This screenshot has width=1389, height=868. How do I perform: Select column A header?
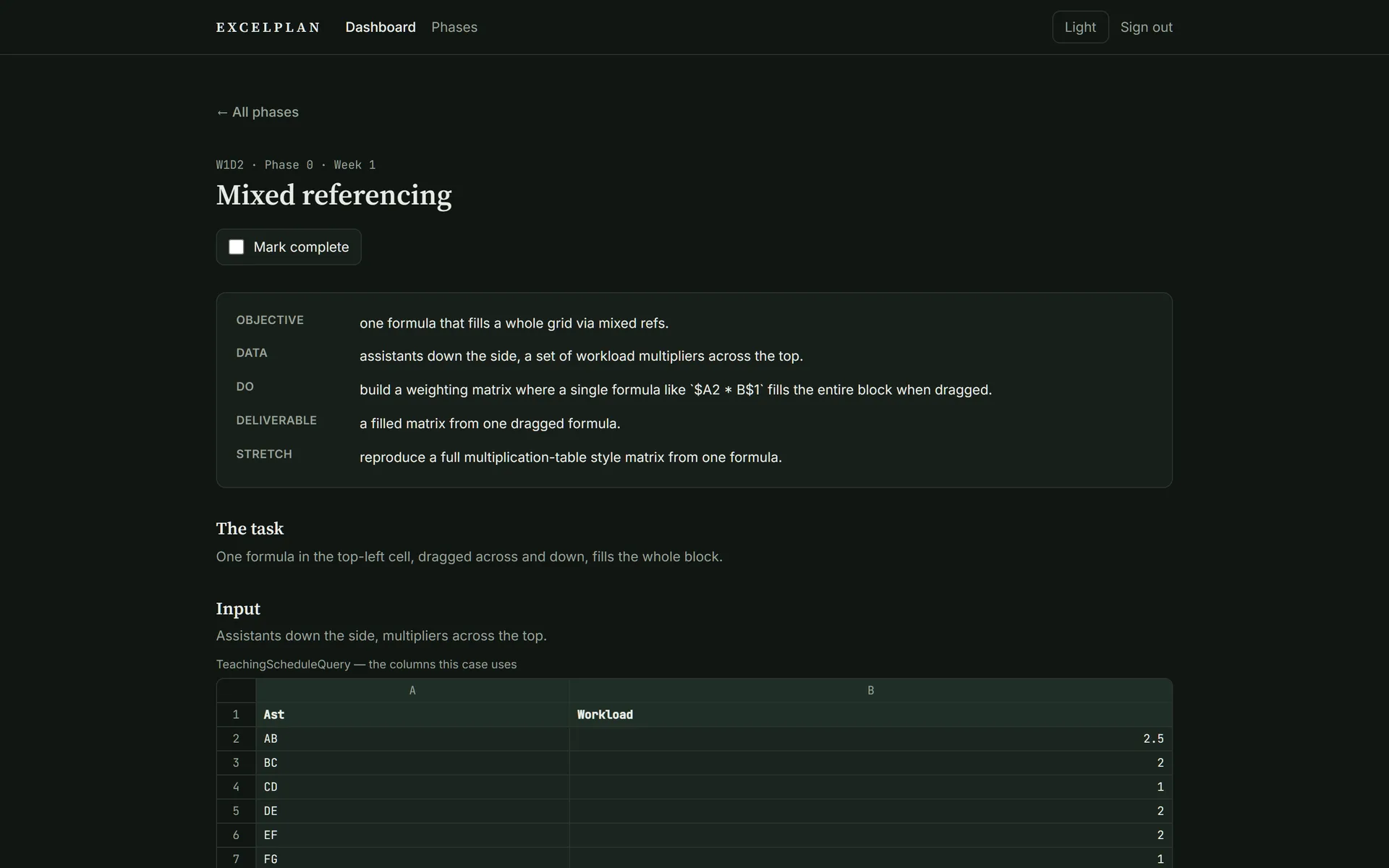(x=412, y=691)
